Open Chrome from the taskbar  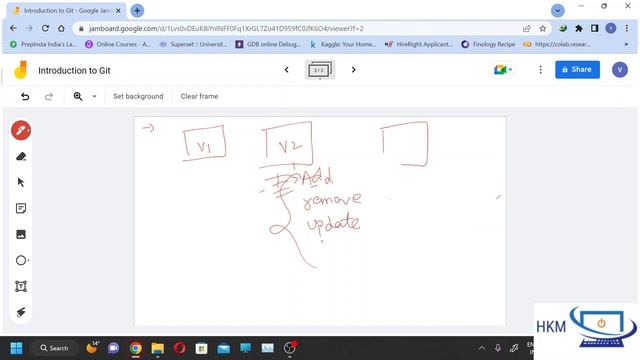(x=136, y=348)
